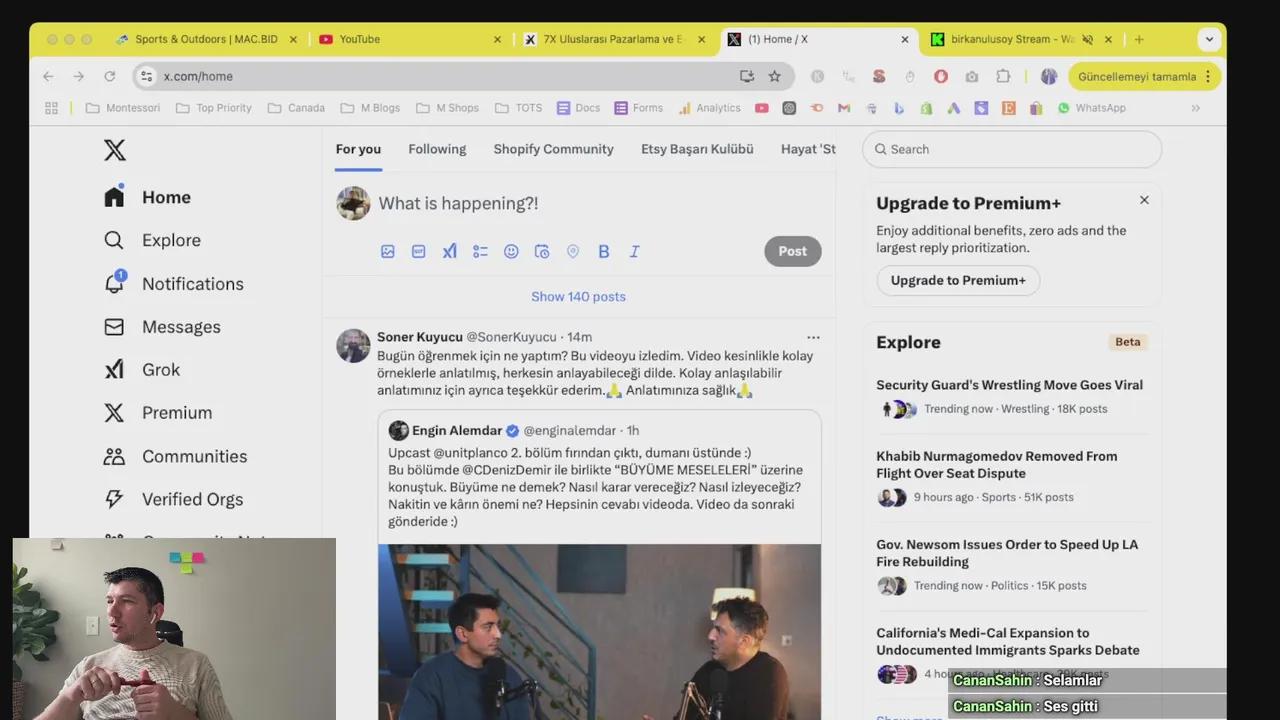Switch to the Following tab
The height and width of the screenshot is (720, 1280).
click(x=437, y=149)
